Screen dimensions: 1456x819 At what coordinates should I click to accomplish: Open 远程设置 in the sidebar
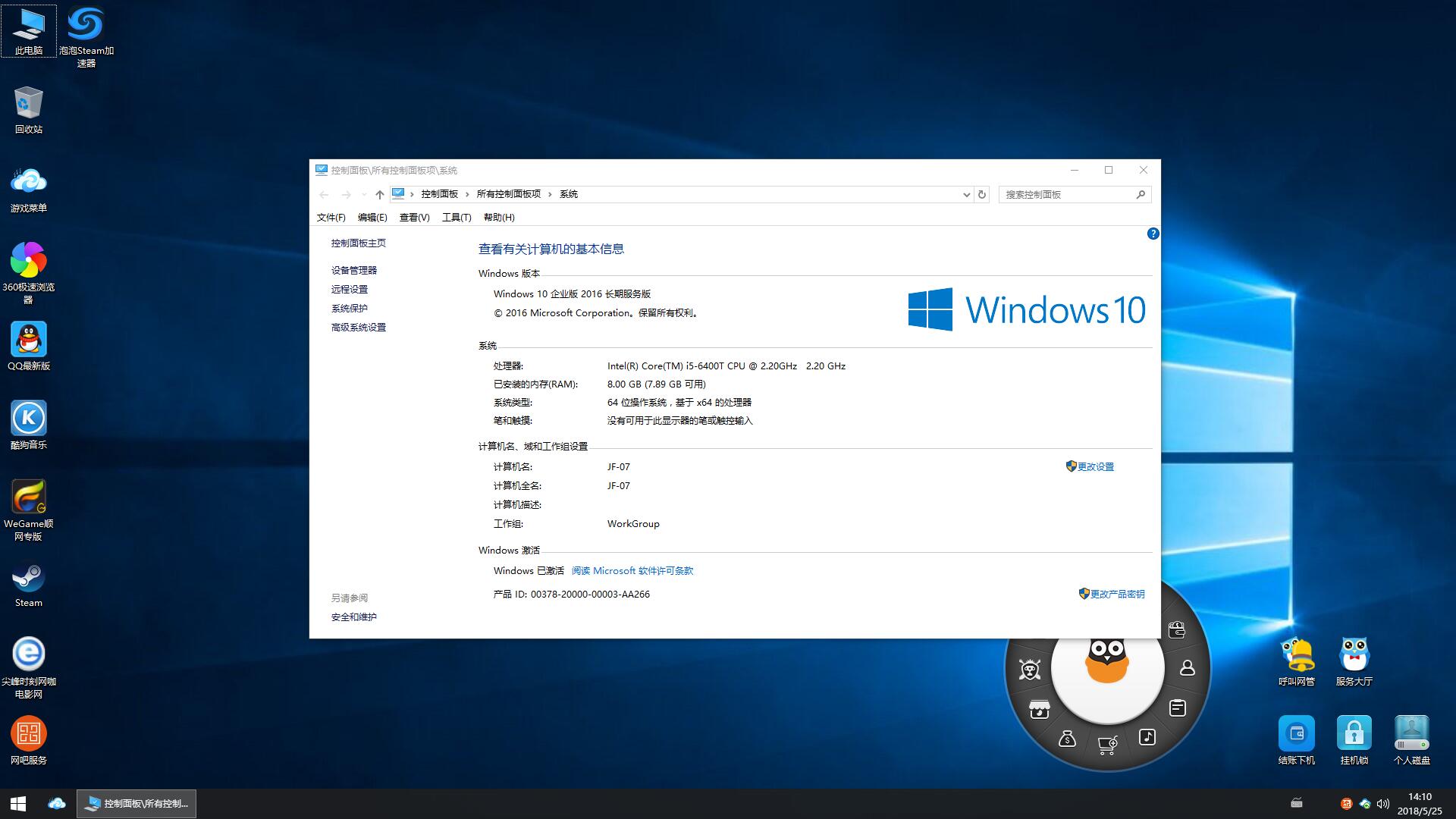(x=350, y=290)
